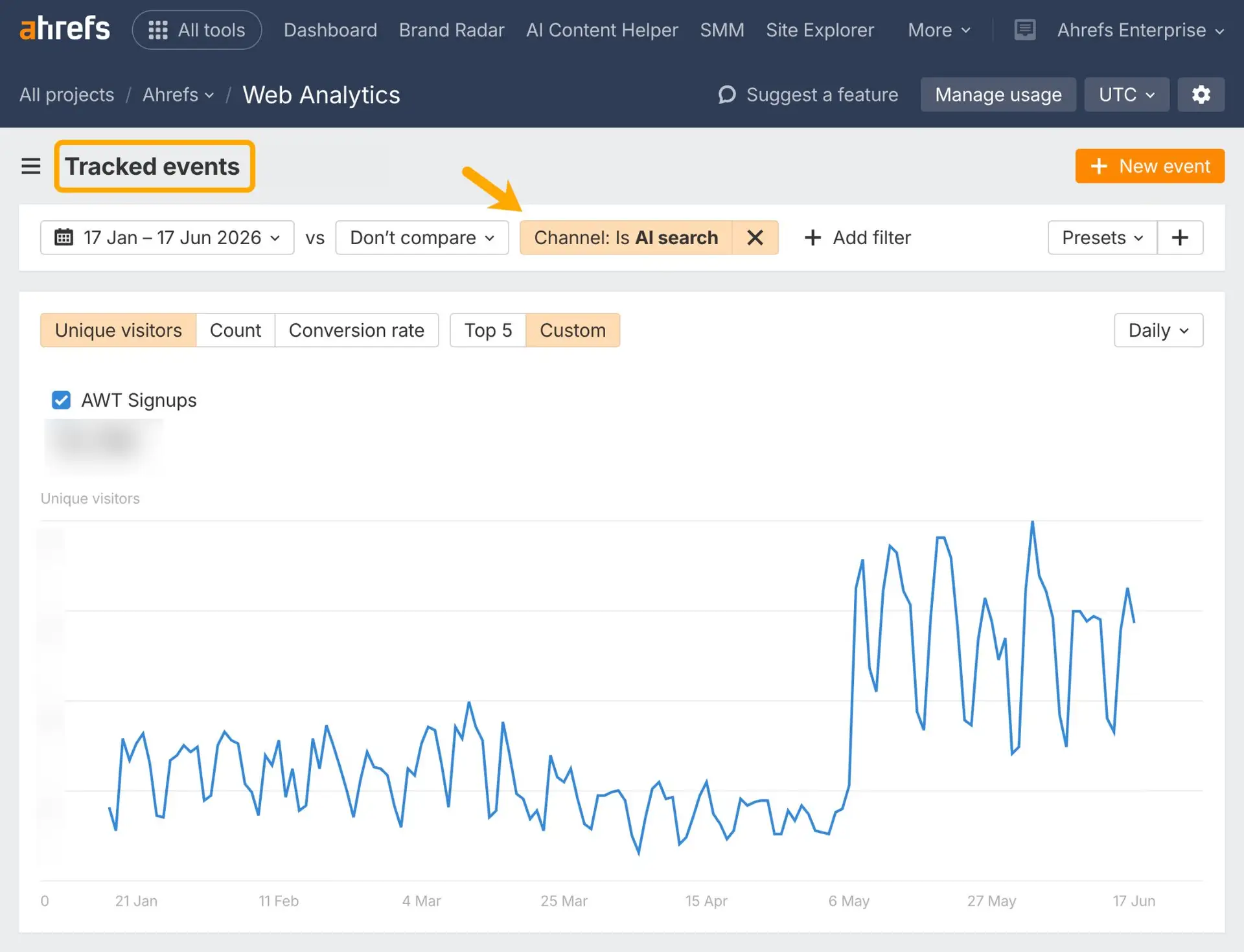The image size is (1244, 952).
Task: Open the All tools grid menu
Action: point(197,30)
